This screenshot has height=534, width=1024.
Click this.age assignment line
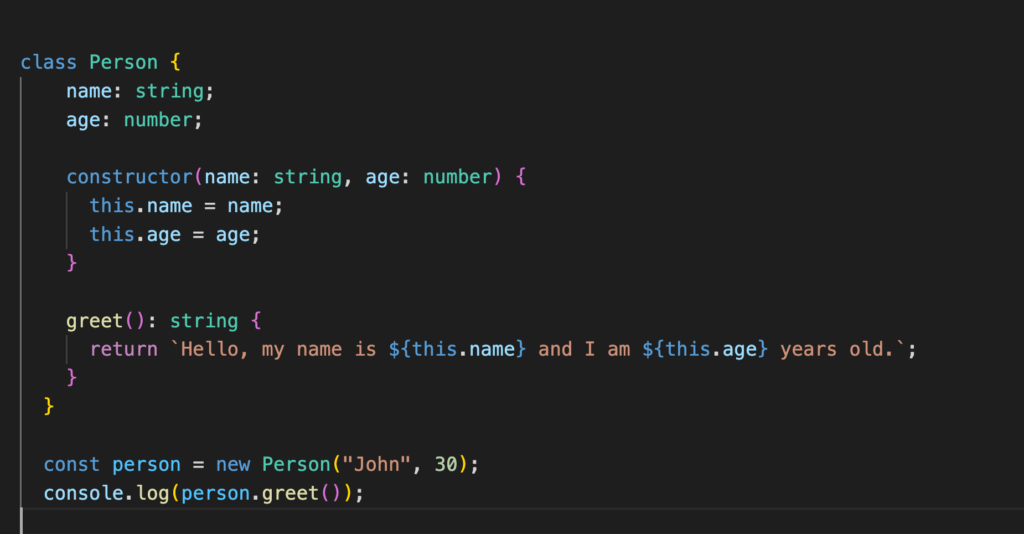point(174,235)
